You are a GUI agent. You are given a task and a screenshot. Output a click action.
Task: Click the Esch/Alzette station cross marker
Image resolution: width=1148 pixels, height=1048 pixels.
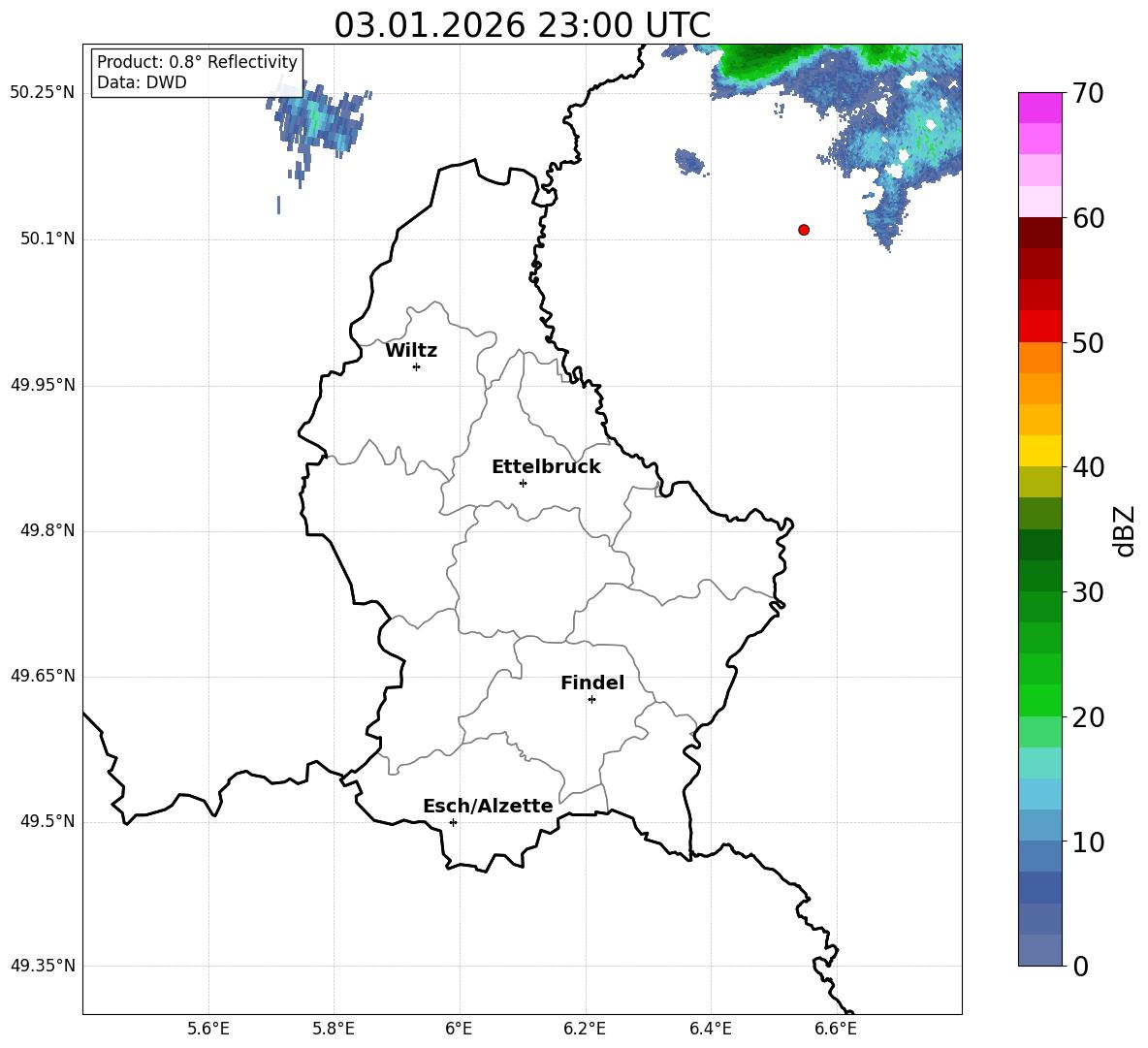pos(453,822)
